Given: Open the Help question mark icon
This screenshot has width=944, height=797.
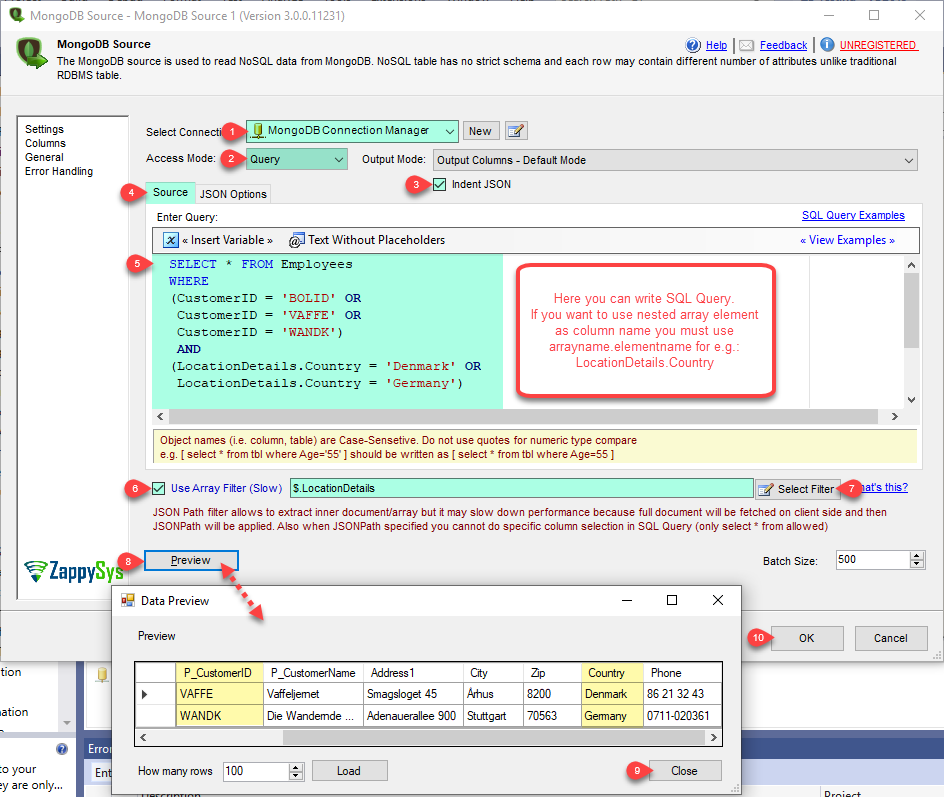Looking at the screenshot, I should (693, 45).
